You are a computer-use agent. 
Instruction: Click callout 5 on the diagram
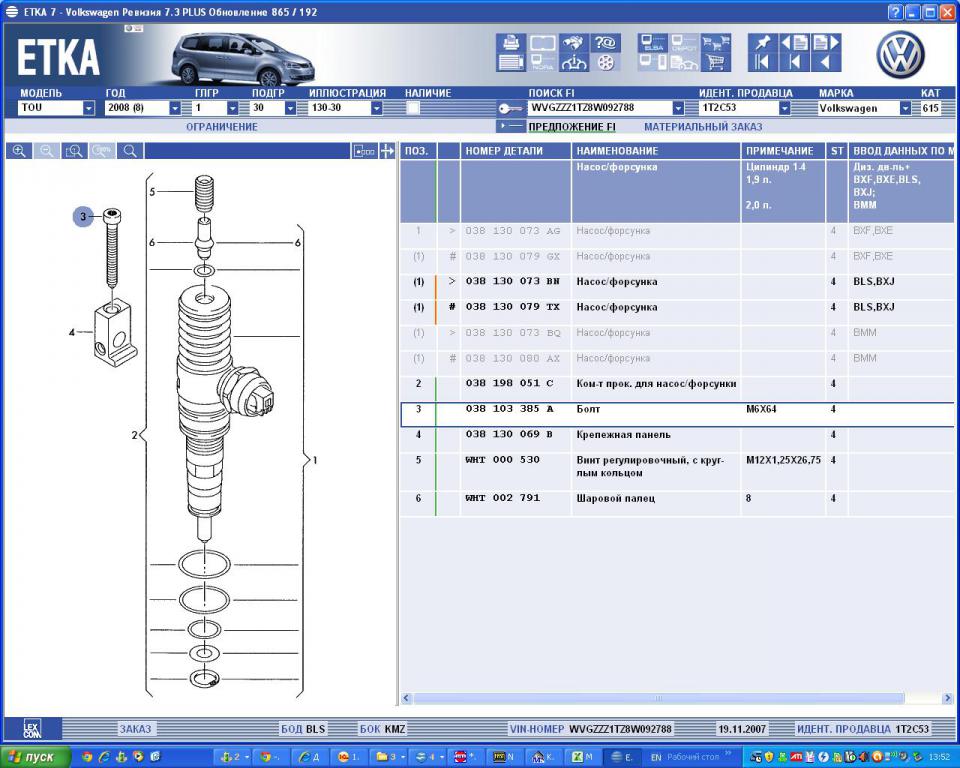pyautogui.click(x=152, y=192)
